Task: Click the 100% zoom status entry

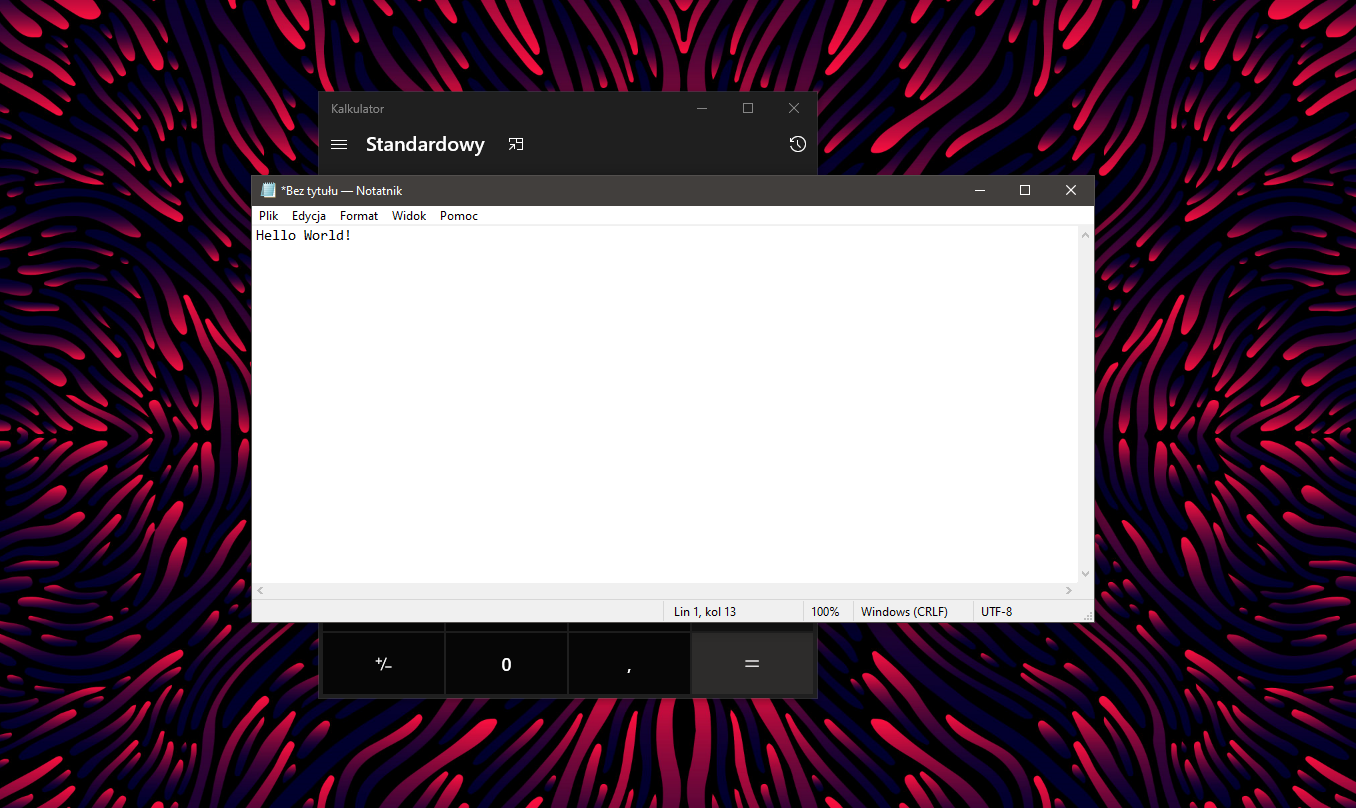Action: click(x=825, y=611)
